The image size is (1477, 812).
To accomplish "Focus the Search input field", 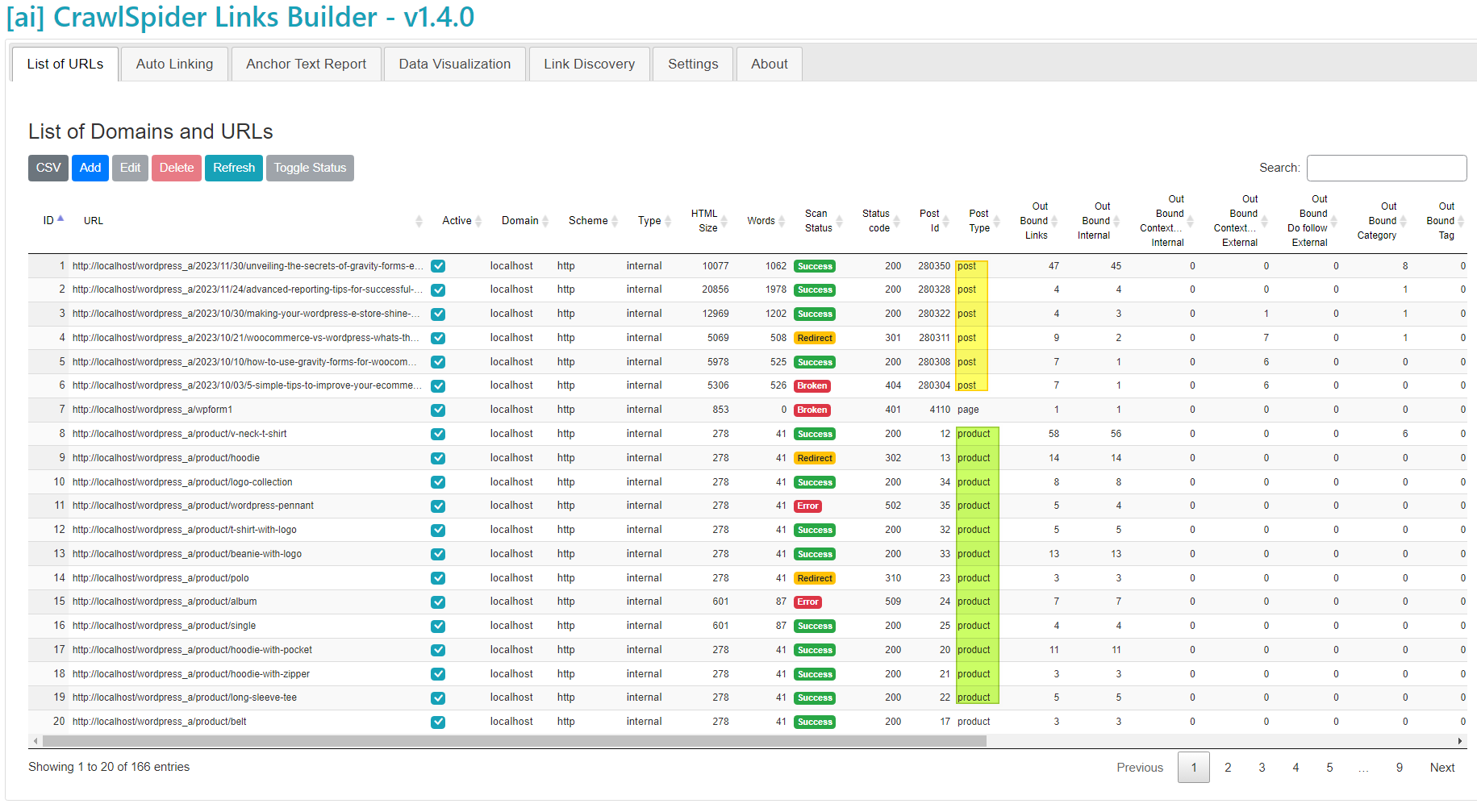I will pos(1386,168).
